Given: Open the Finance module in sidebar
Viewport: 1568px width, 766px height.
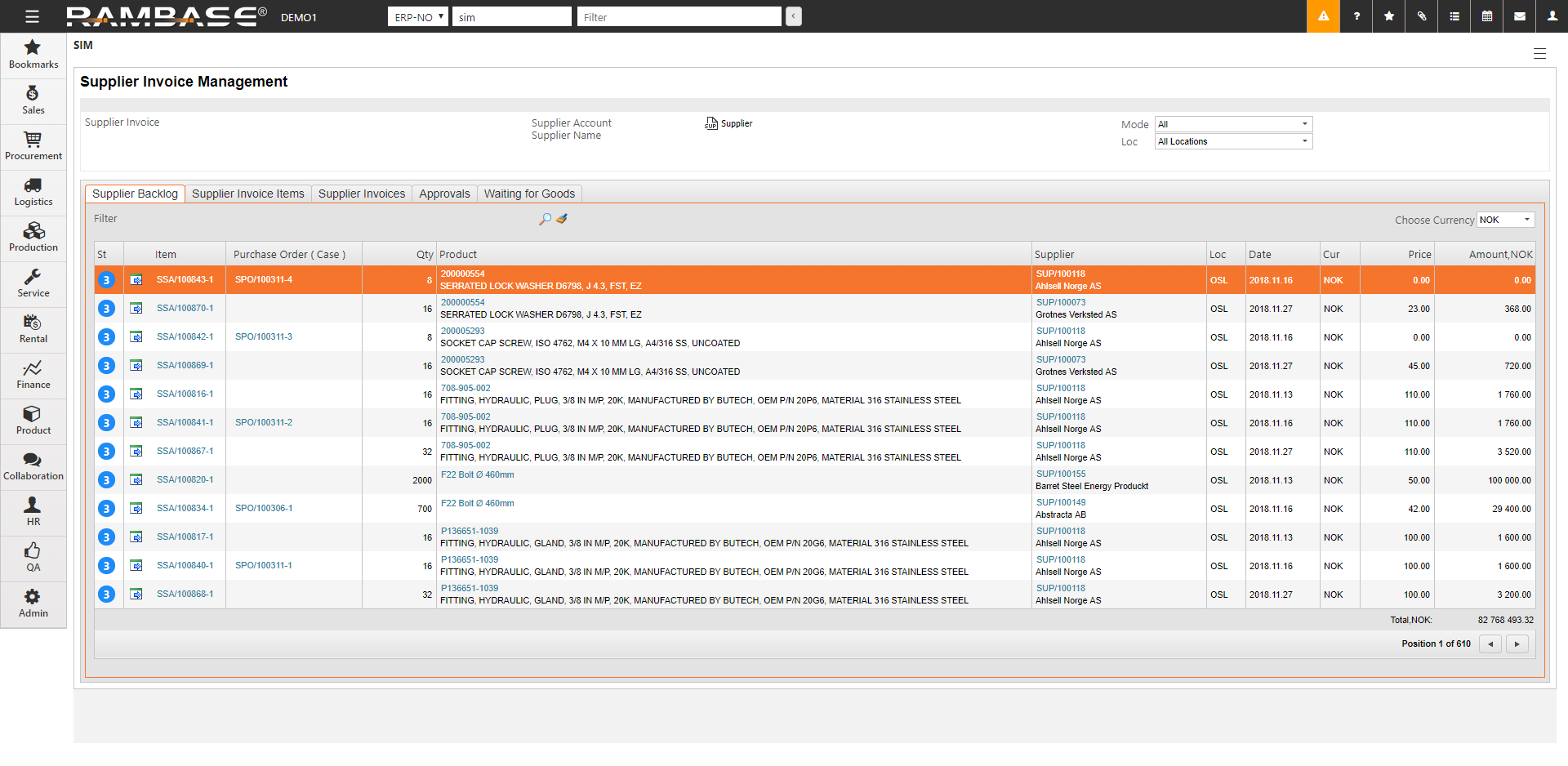Looking at the screenshot, I should click(33, 375).
